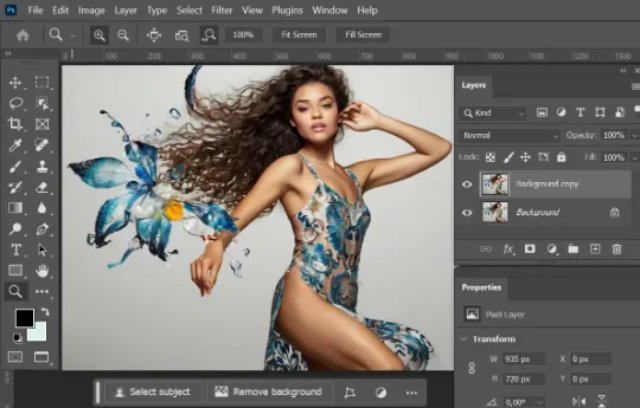The width and height of the screenshot is (640, 408).
Task: Toggle lock transparent pixels
Action: tap(490, 157)
